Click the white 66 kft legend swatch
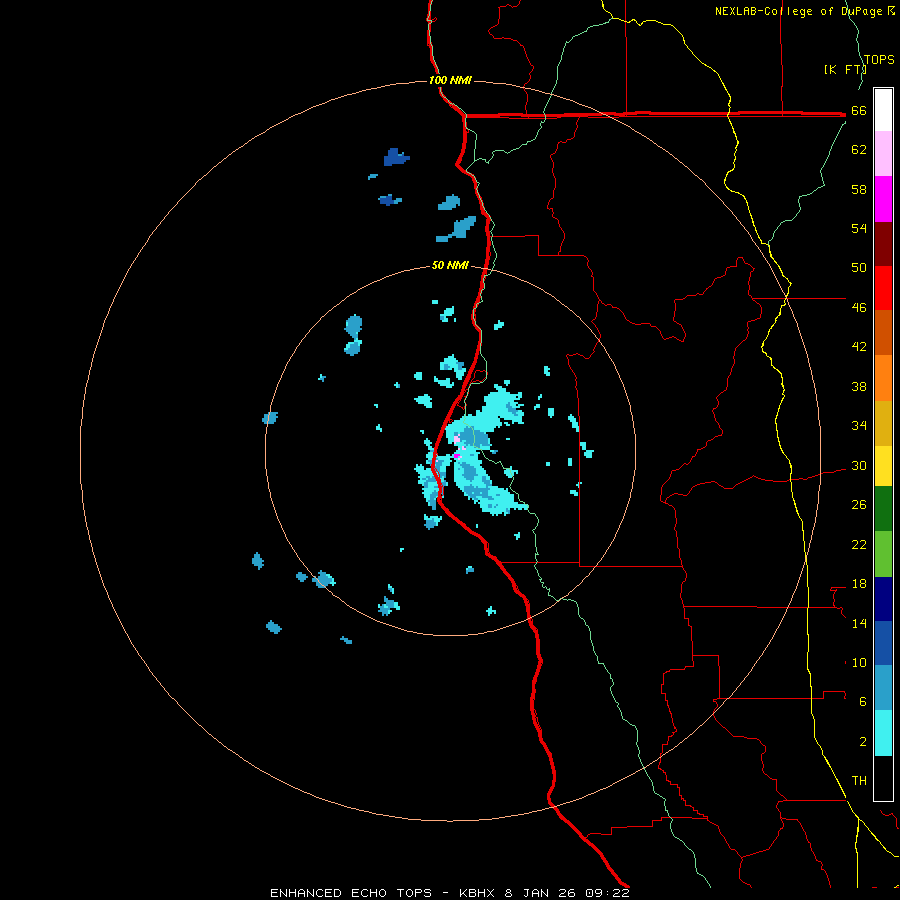Screen dimensions: 900x900 click(x=883, y=110)
